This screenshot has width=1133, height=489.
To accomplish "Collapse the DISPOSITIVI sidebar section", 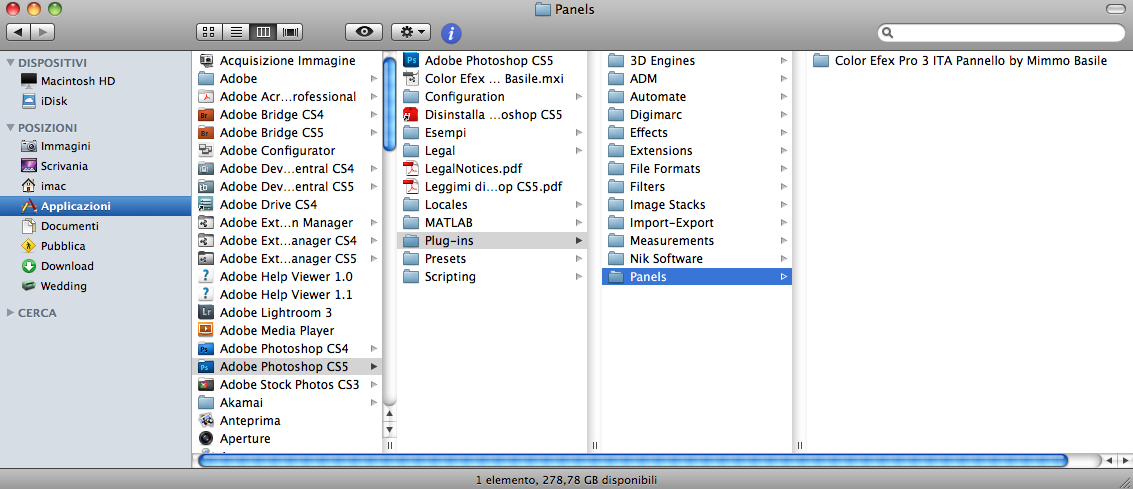I will coord(10,63).
